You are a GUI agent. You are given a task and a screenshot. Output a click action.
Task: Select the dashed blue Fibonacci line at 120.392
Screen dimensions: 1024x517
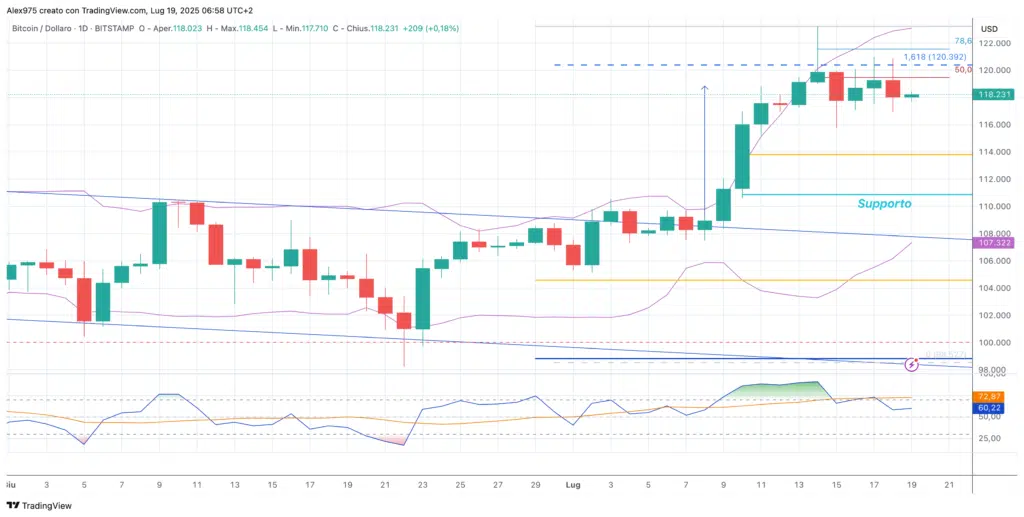click(700, 65)
